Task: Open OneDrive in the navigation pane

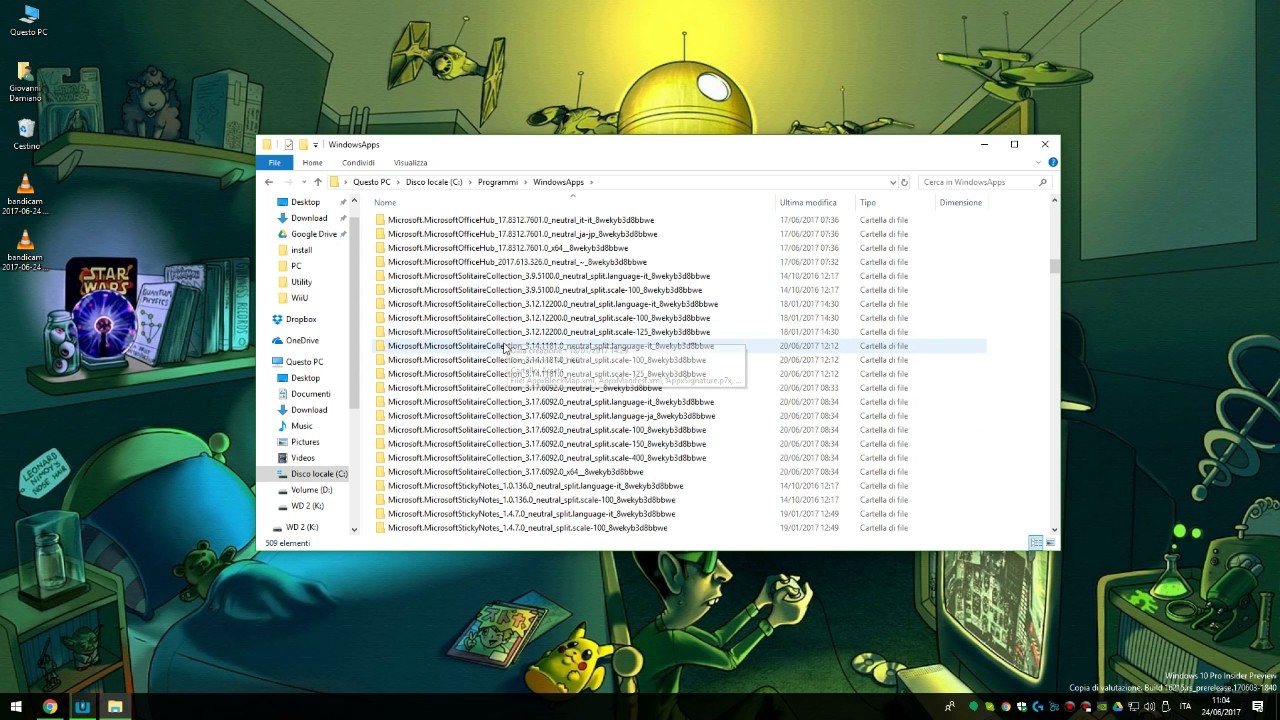Action: [302, 340]
